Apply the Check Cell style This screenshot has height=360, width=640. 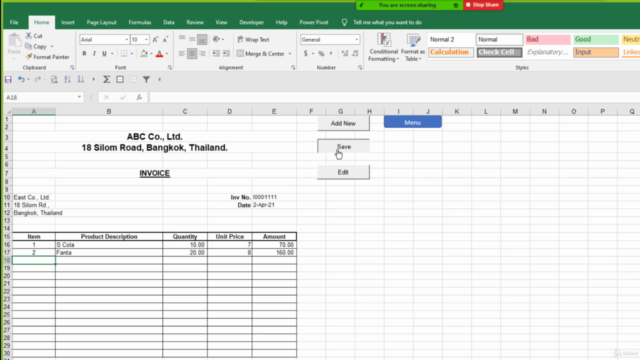coord(499,52)
